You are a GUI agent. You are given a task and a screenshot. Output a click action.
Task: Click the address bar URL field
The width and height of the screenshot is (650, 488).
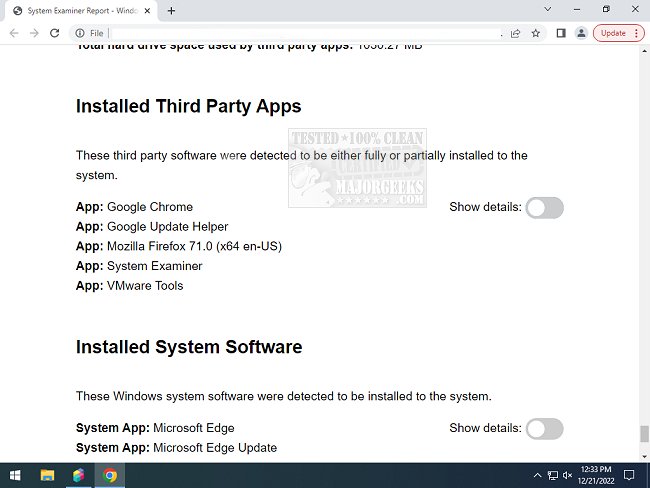click(300, 33)
